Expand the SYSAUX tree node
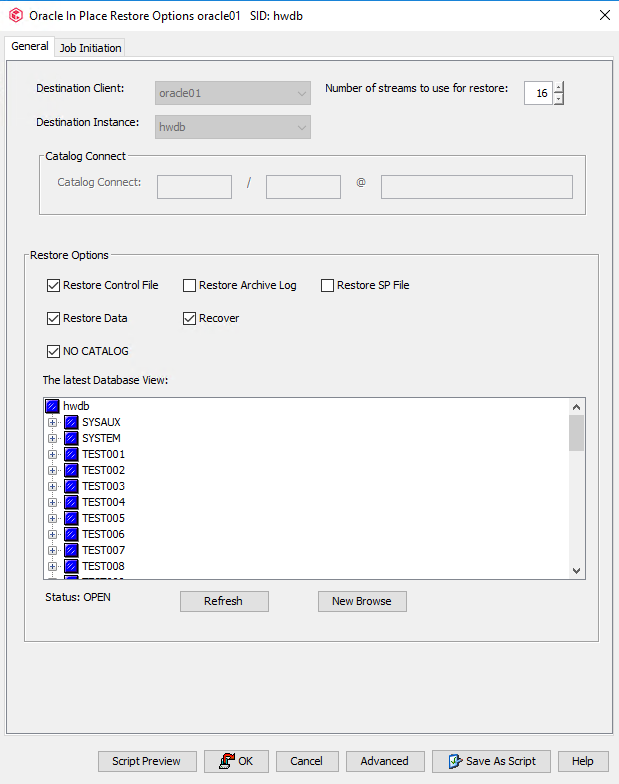The height and width of the screenshot is (784, 619). pyautogui.click(x=53, y=422)
